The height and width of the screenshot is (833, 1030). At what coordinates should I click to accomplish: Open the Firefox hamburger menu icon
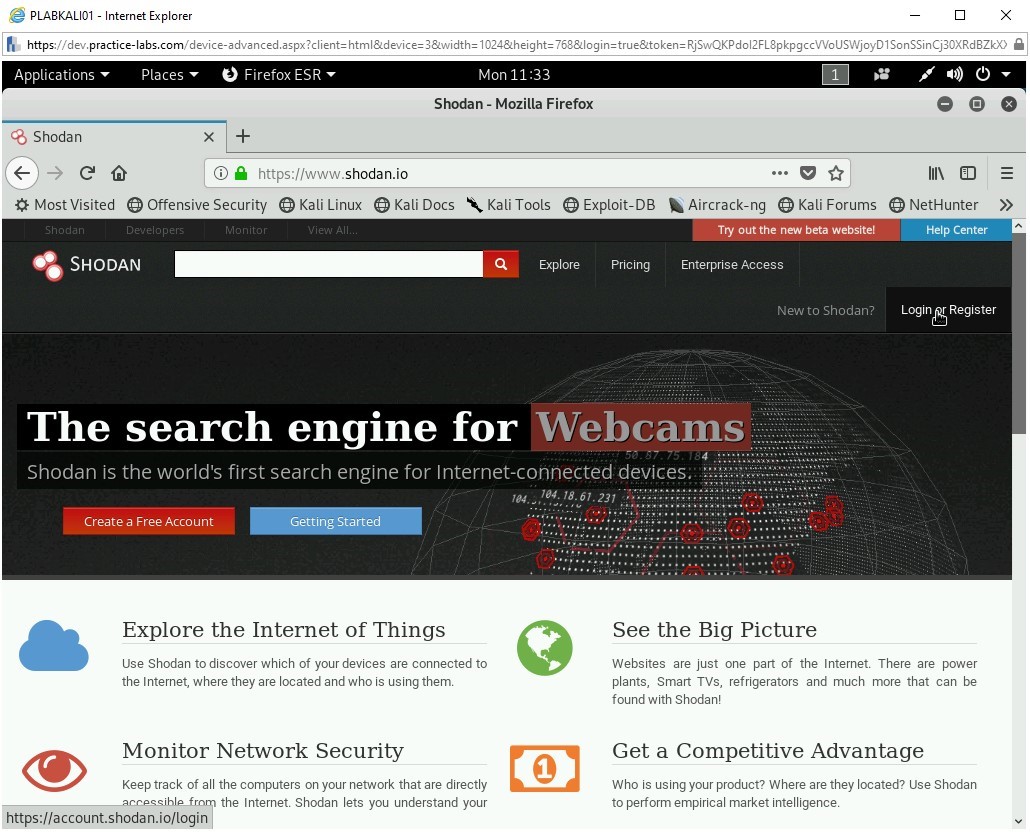click(1007, 172)
